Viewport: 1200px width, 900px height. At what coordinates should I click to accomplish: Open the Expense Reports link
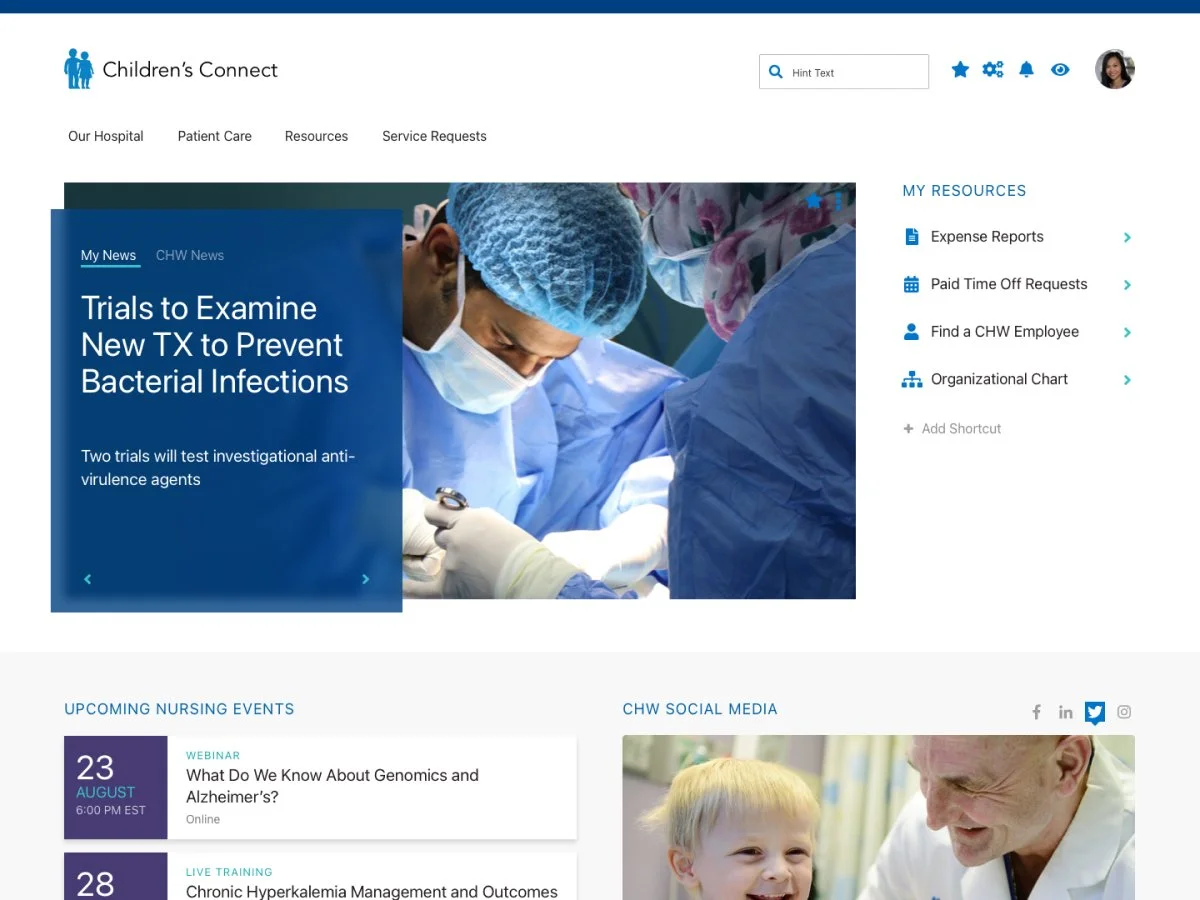click(x=987, y=237)
